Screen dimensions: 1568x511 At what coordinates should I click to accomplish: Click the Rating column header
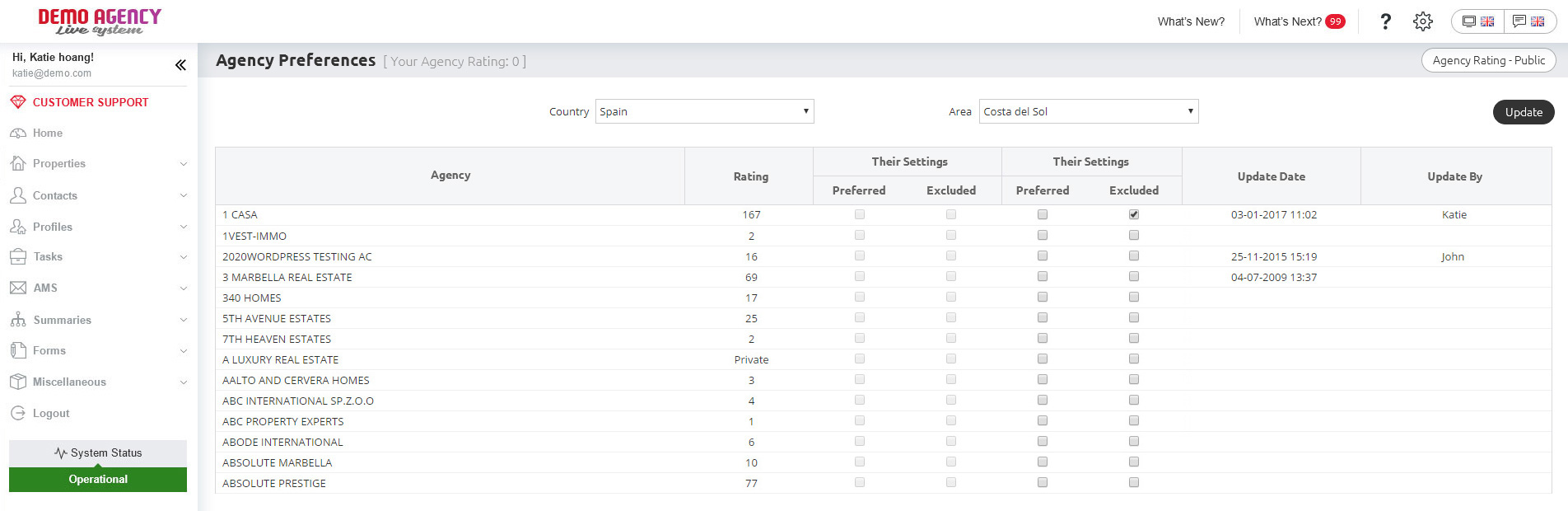(751, 176)
